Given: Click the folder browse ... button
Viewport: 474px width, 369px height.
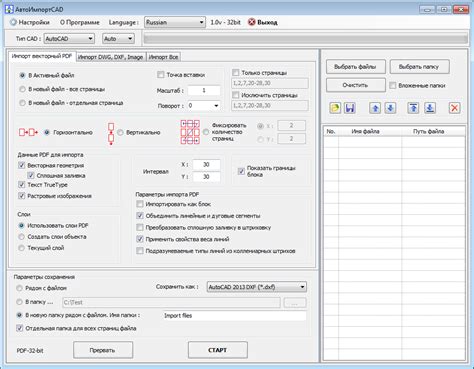Looking at the screenshot, I should 295,303.
